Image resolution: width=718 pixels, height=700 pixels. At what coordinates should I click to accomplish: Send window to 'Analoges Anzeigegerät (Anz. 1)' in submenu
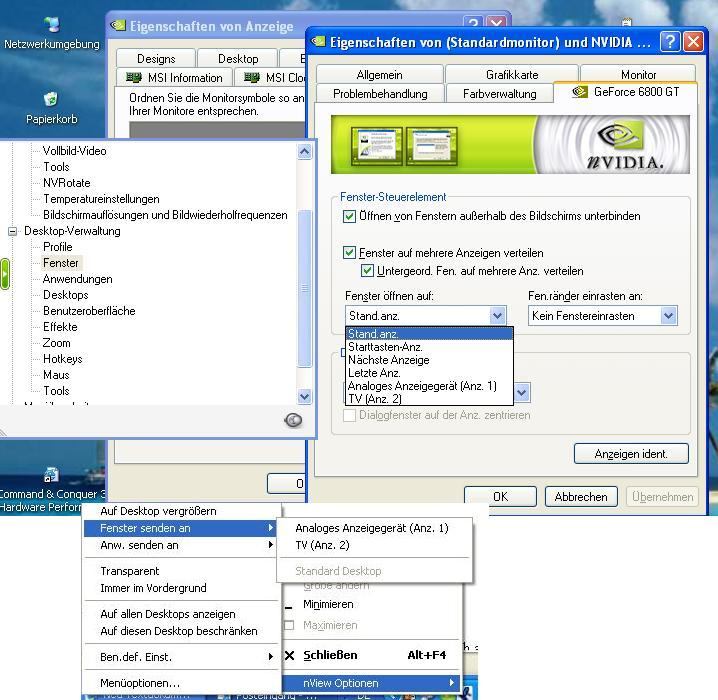point(375,528)
